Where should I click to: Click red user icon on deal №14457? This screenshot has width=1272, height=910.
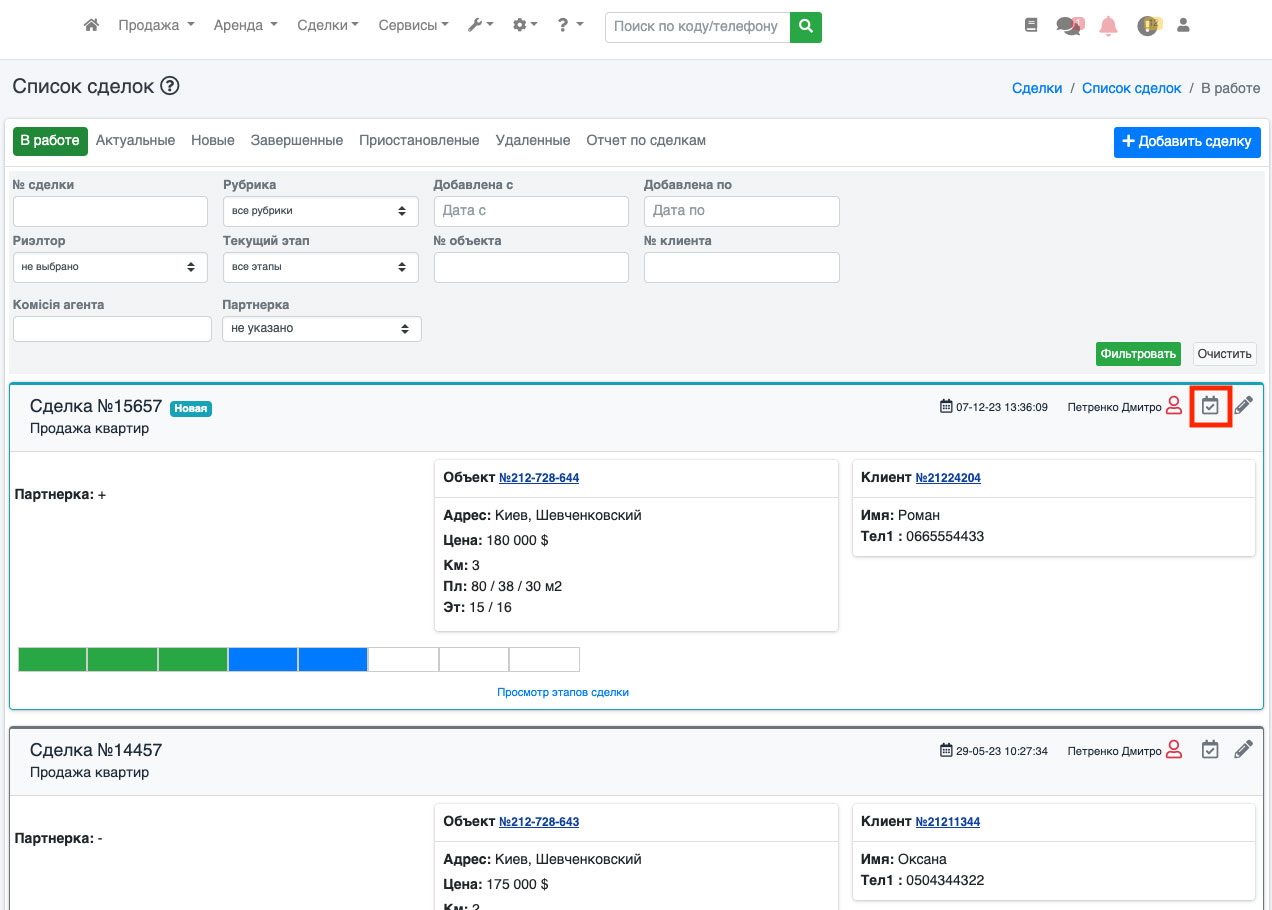(x=1174, y=750)
